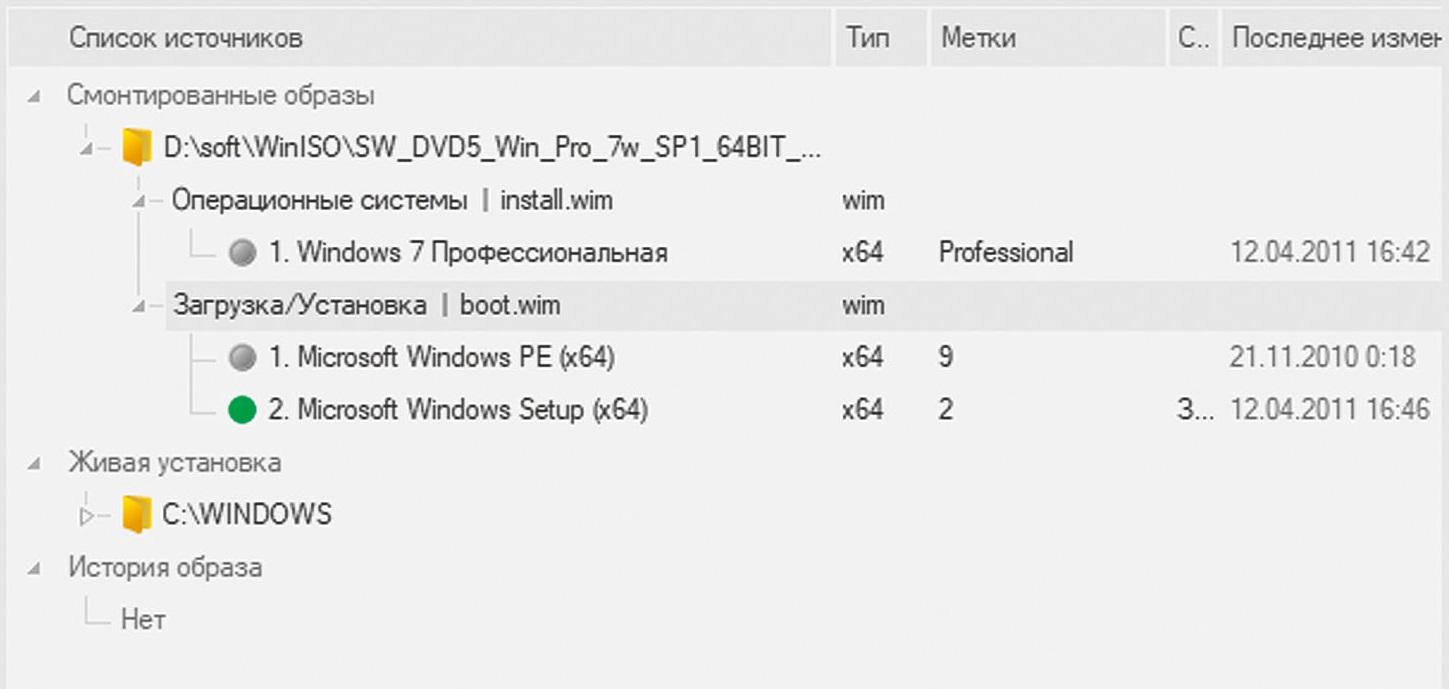Viewport: 1449px width, 689px height.
Task: Click the Метки column header
Action: click(978, 39)
